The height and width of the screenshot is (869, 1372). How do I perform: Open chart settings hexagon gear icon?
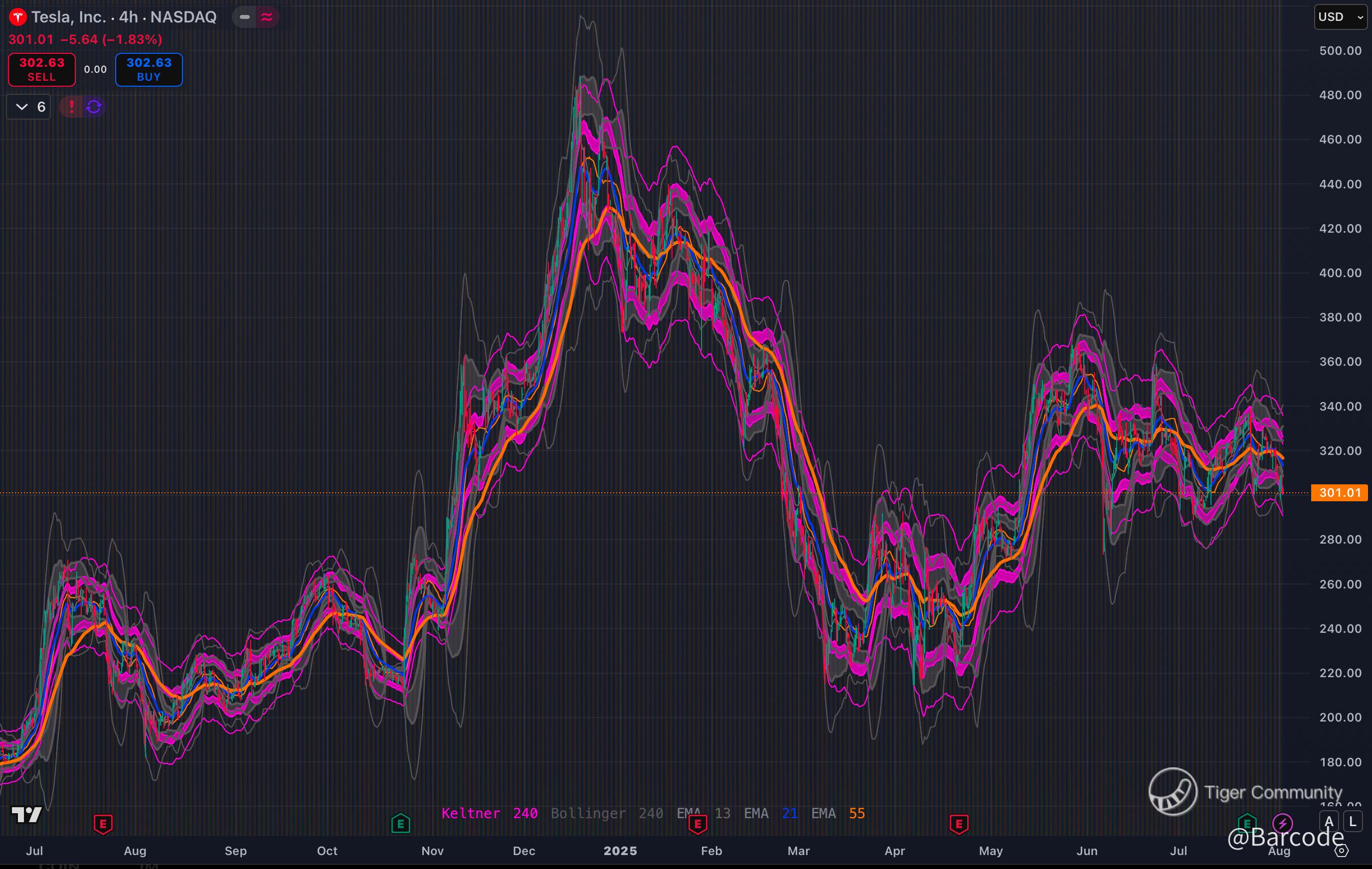pos(1342,851)
